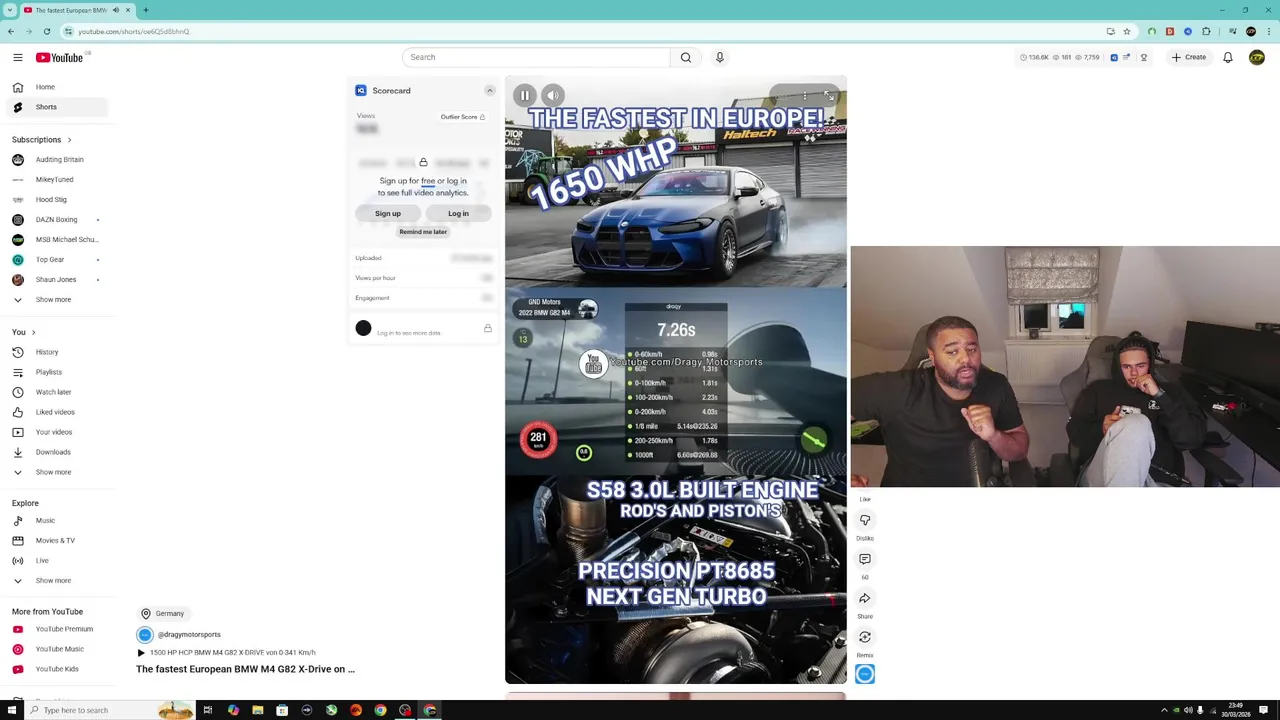Open DAZN Boxing channel
This screenshot has height=720, width=1280.
(56, 219)
